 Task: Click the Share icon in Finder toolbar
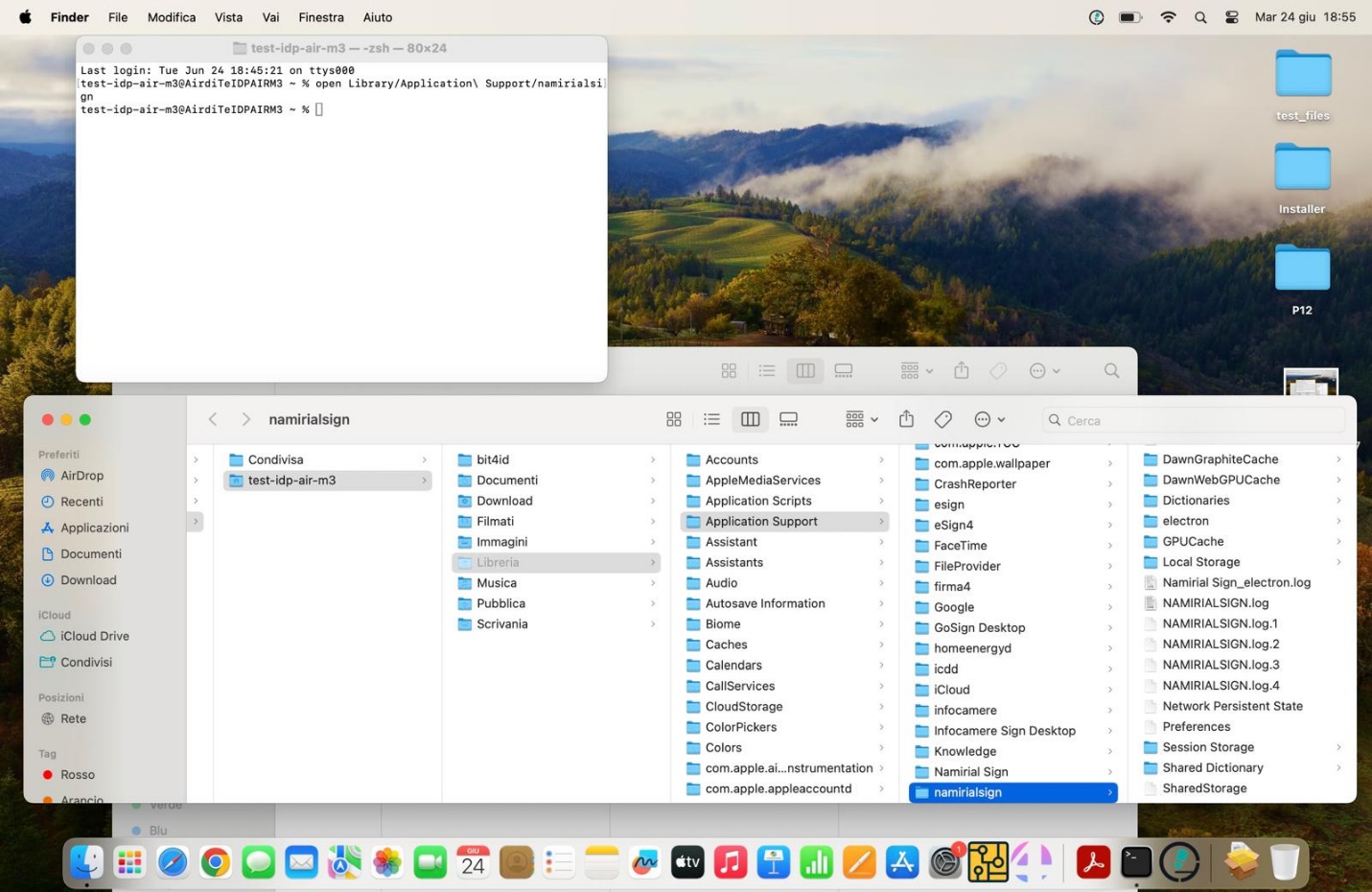906,419
